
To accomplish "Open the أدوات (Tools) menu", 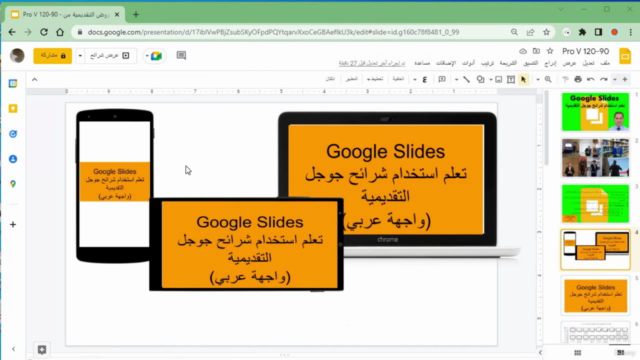I will coord(468,63).
